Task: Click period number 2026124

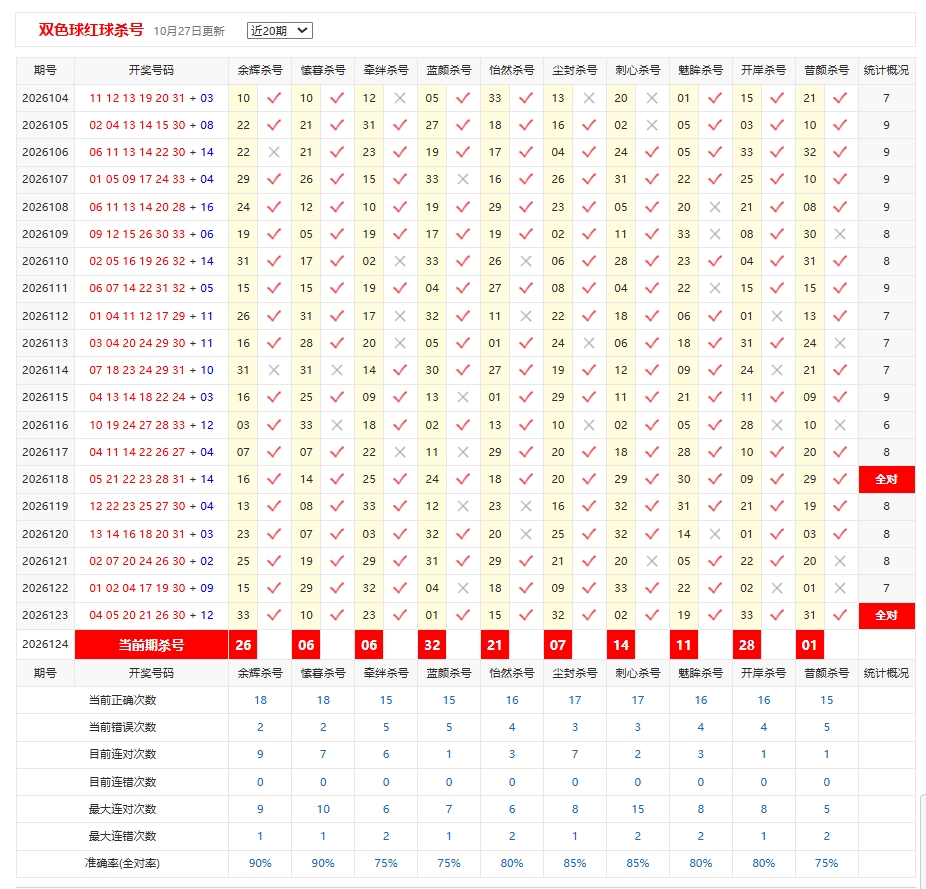Action: (x=45, y=644)
